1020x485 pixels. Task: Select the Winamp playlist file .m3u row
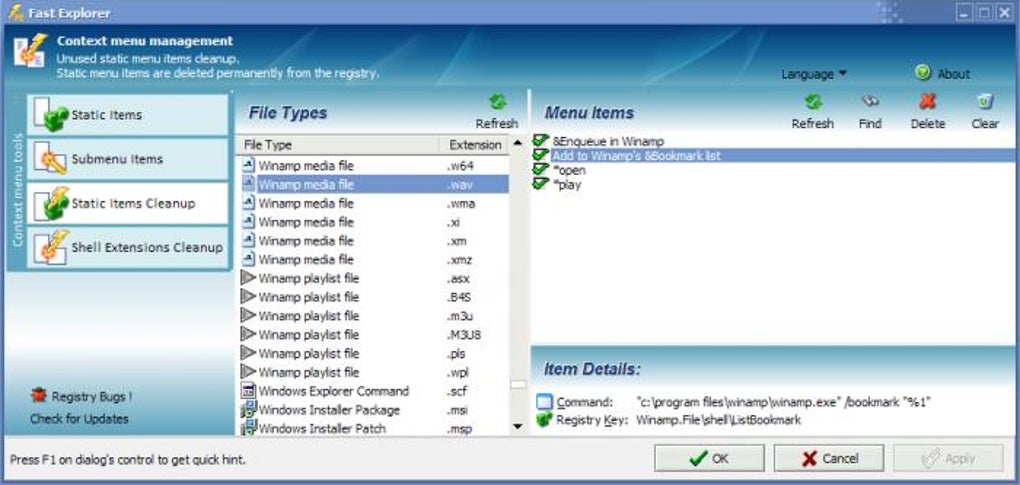coord(373,316)
